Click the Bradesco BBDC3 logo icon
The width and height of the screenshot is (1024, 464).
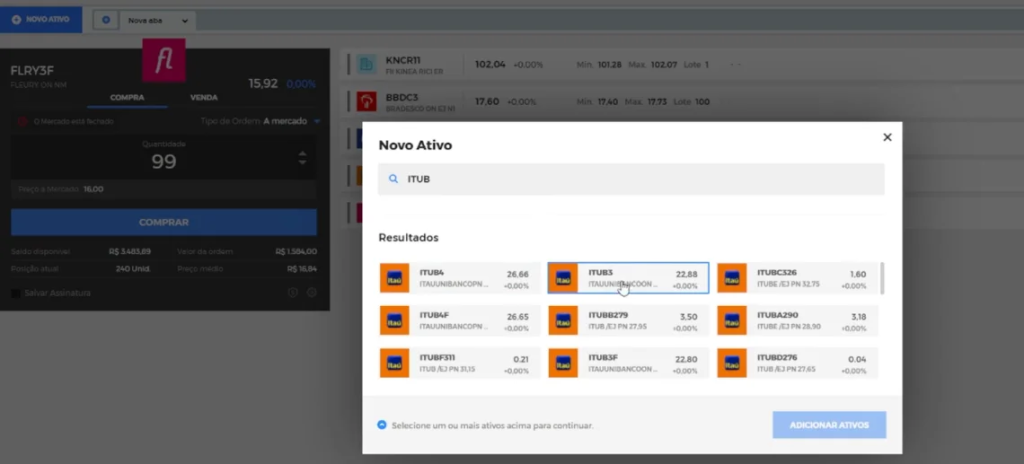366,102
